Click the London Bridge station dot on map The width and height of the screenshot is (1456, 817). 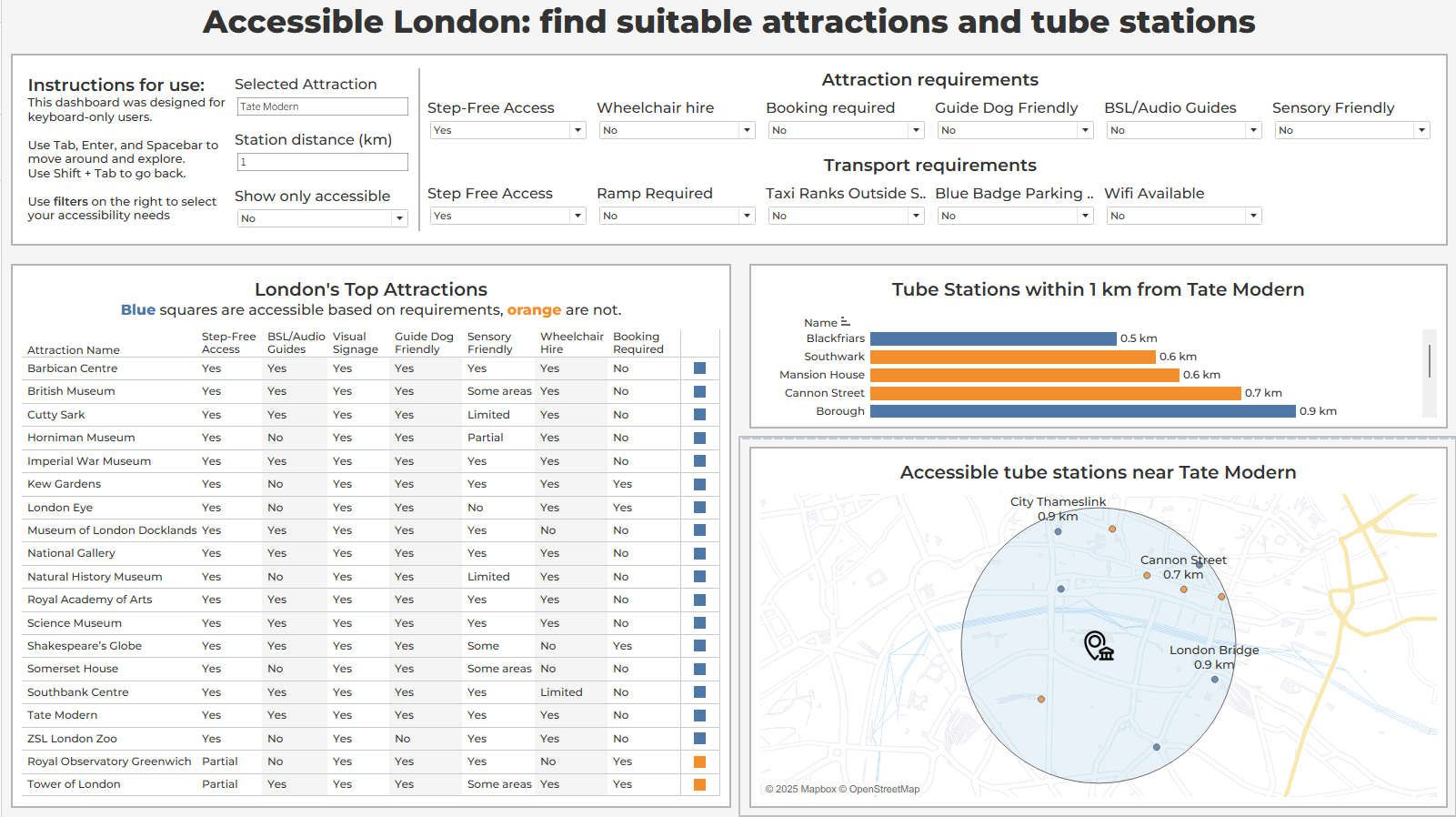pyautogui.click(x=1214, y=680)
